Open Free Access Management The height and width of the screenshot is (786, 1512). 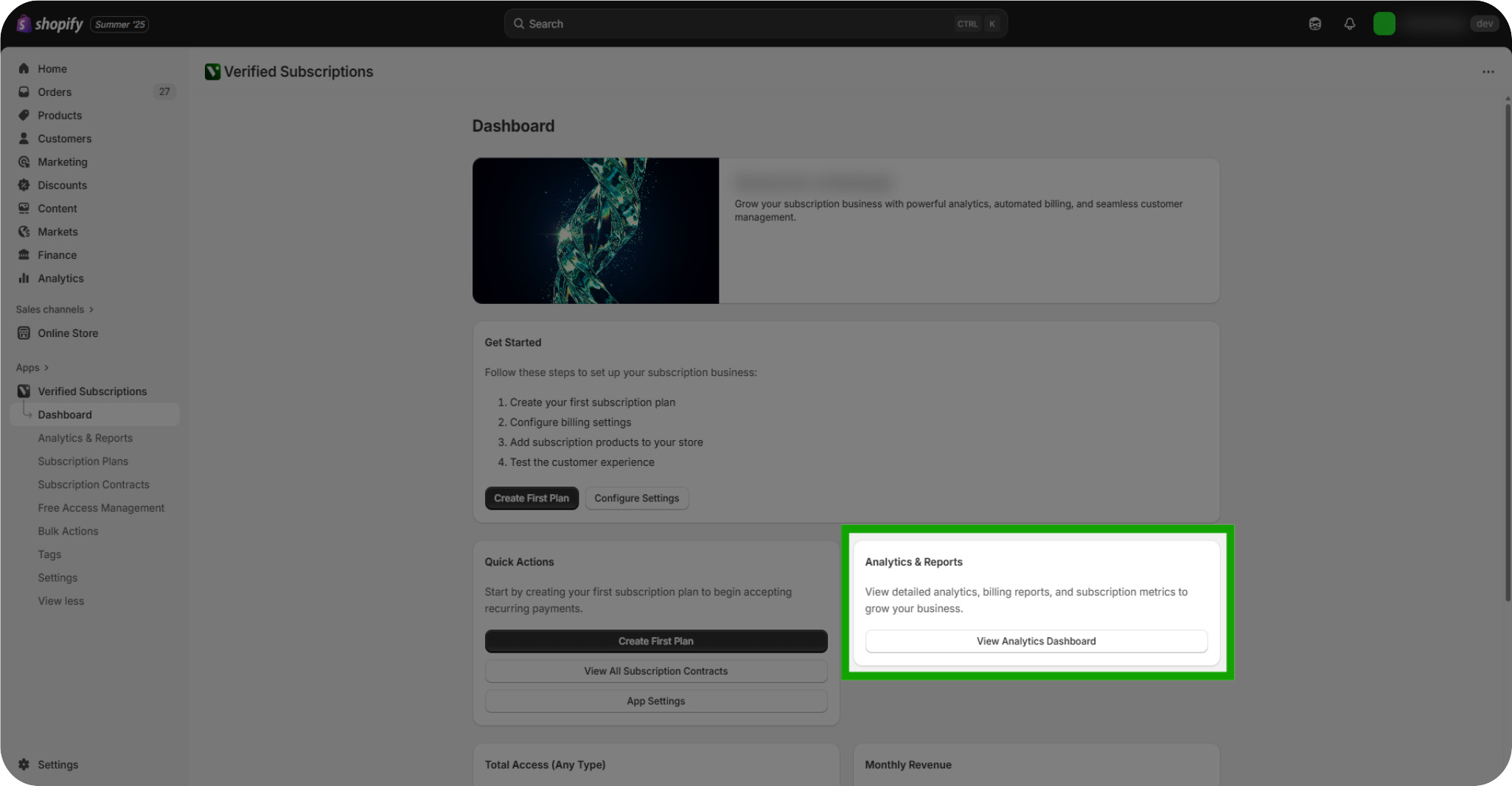[101, 508]
